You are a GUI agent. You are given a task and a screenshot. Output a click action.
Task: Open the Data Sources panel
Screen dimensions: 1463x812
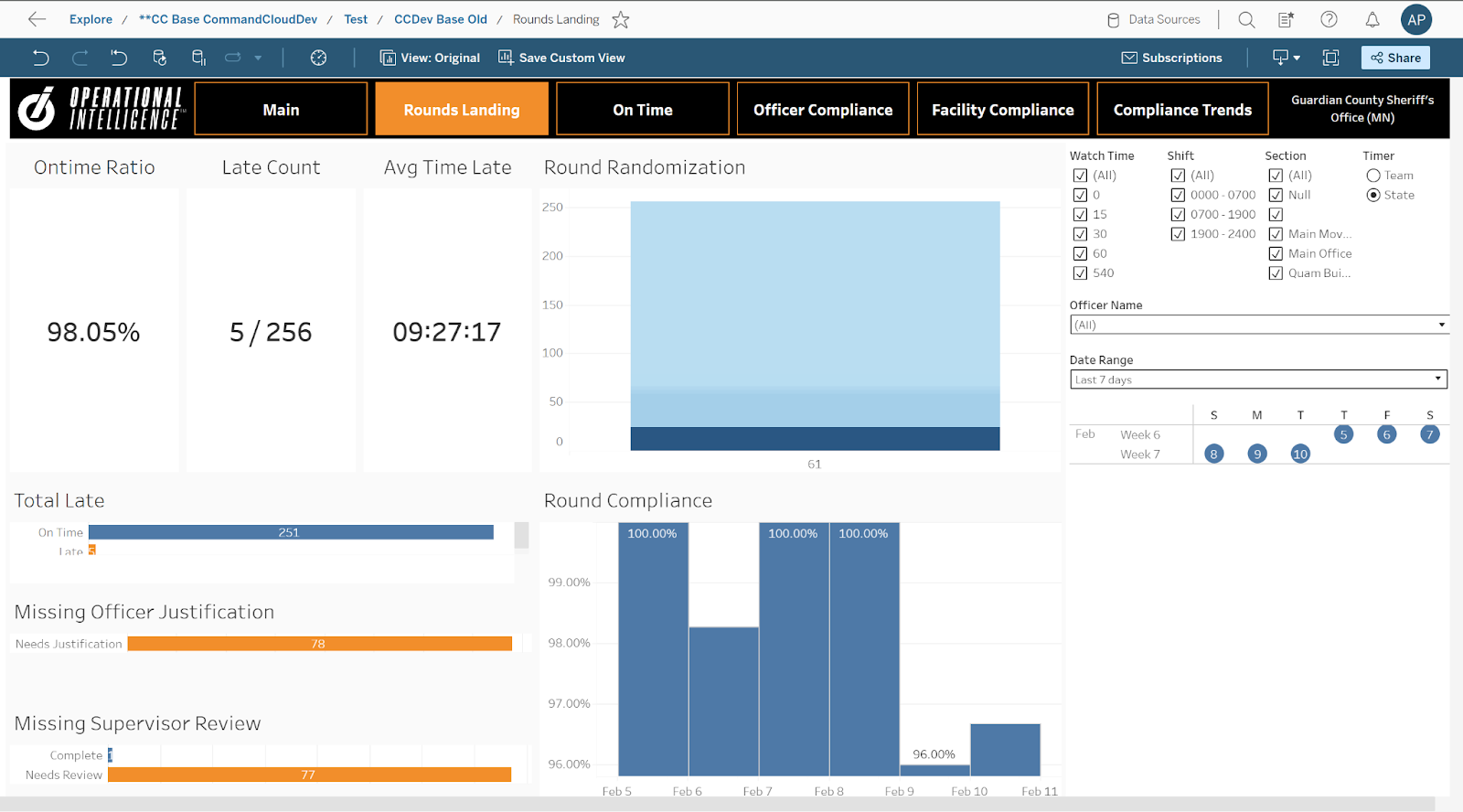pos(1154,19)
